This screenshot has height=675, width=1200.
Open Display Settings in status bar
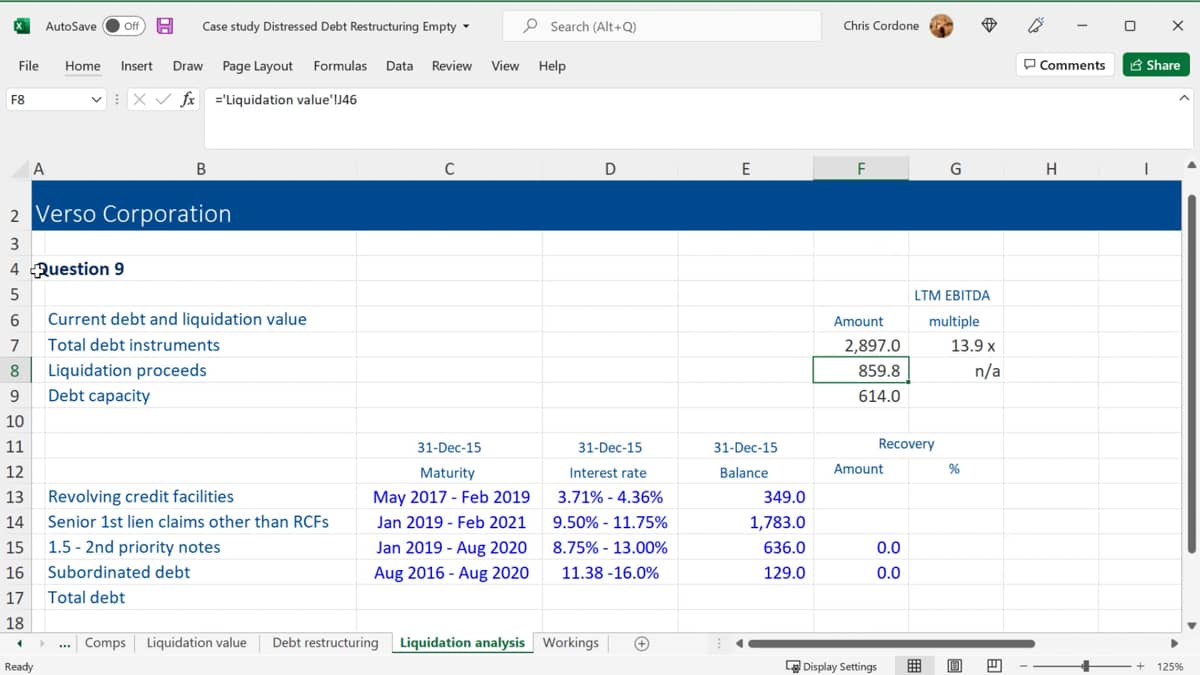point(831,666)
